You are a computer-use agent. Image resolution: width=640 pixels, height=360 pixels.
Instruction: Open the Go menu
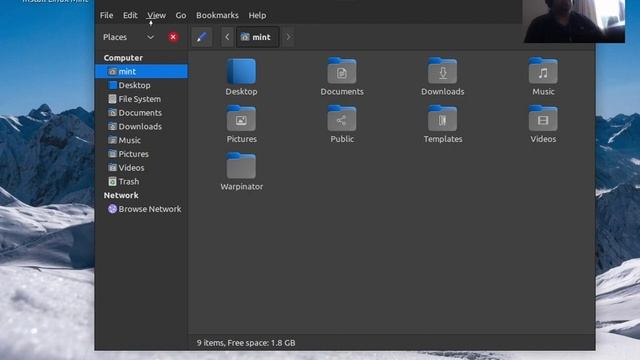pyautogui.click(x=181, y=15)
